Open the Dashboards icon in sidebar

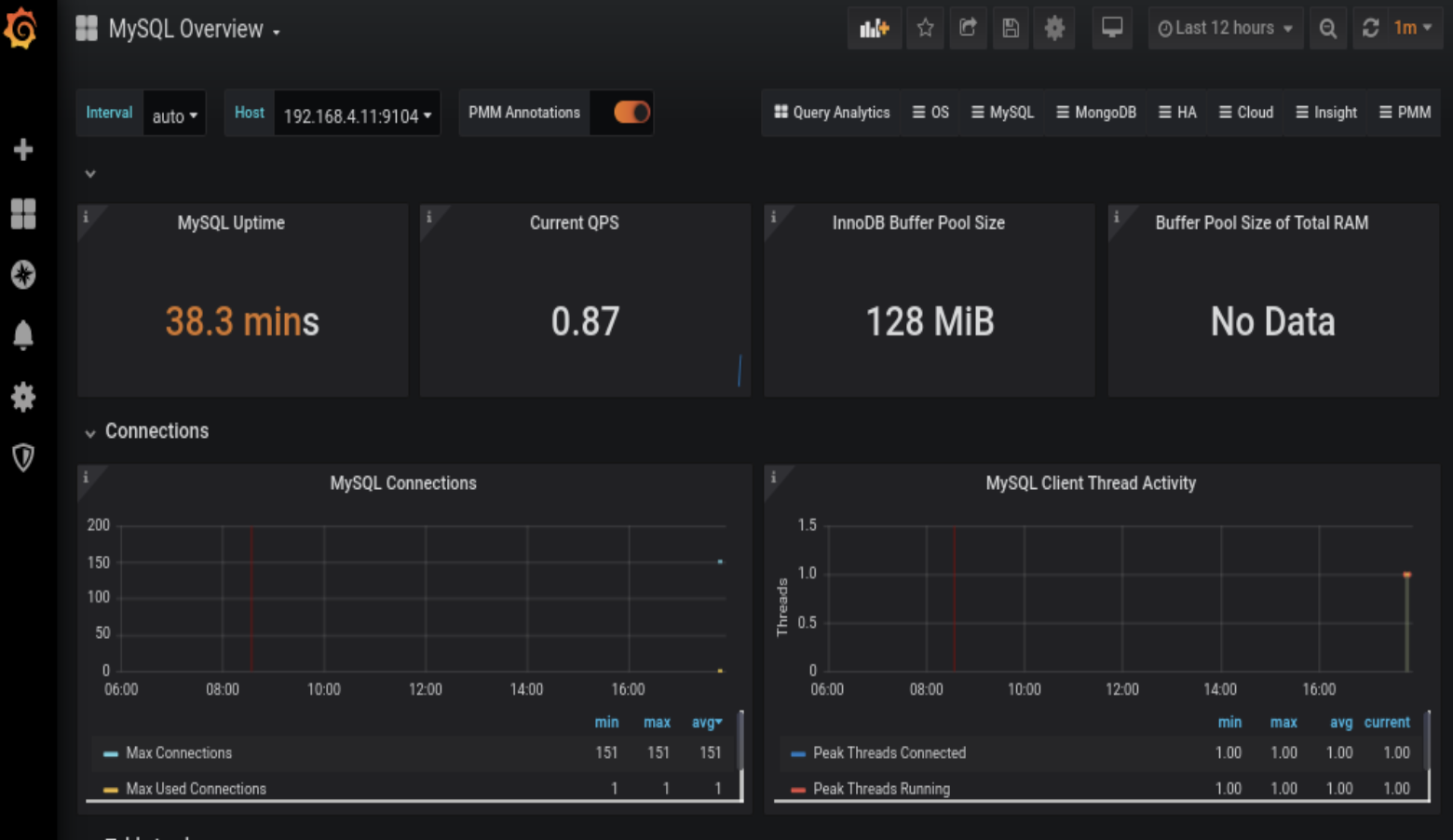[x=23, y=213]
